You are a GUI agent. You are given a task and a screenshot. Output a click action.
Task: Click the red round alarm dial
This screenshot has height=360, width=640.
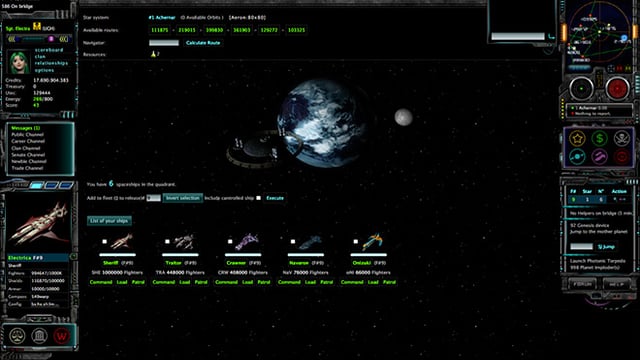pos(617,88)
